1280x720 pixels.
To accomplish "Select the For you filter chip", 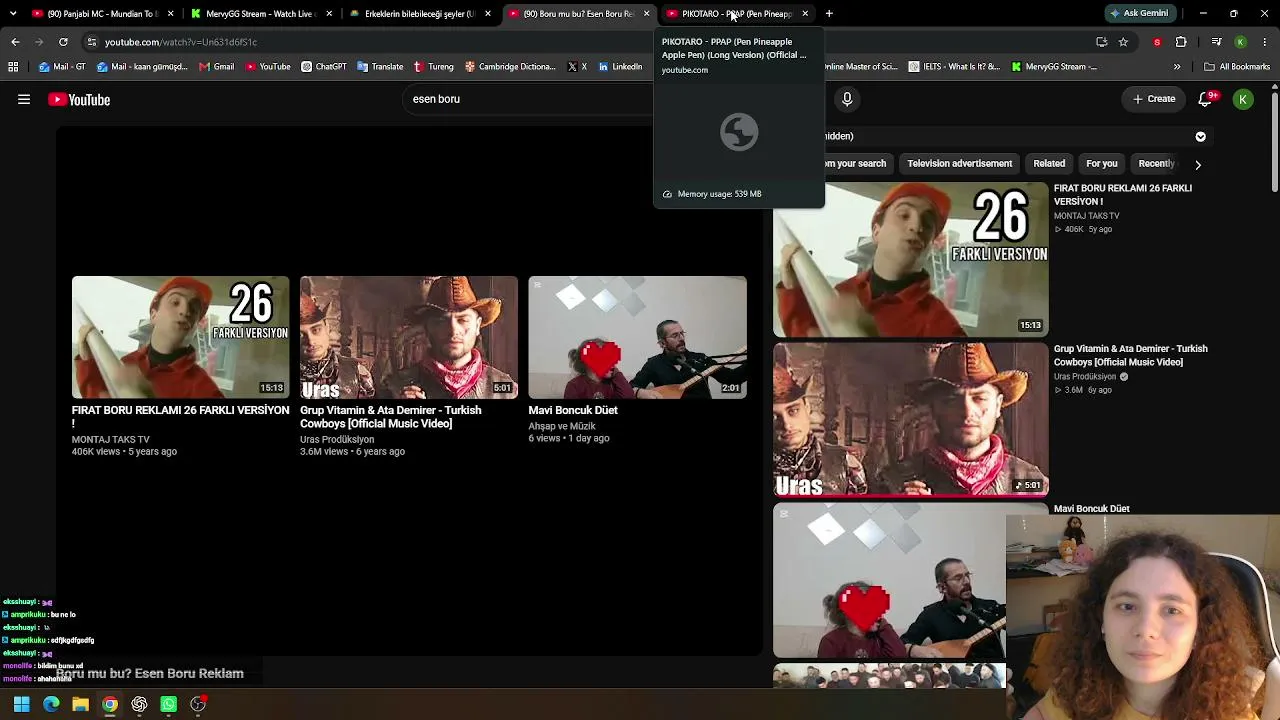I will [x=1102, y=164].
